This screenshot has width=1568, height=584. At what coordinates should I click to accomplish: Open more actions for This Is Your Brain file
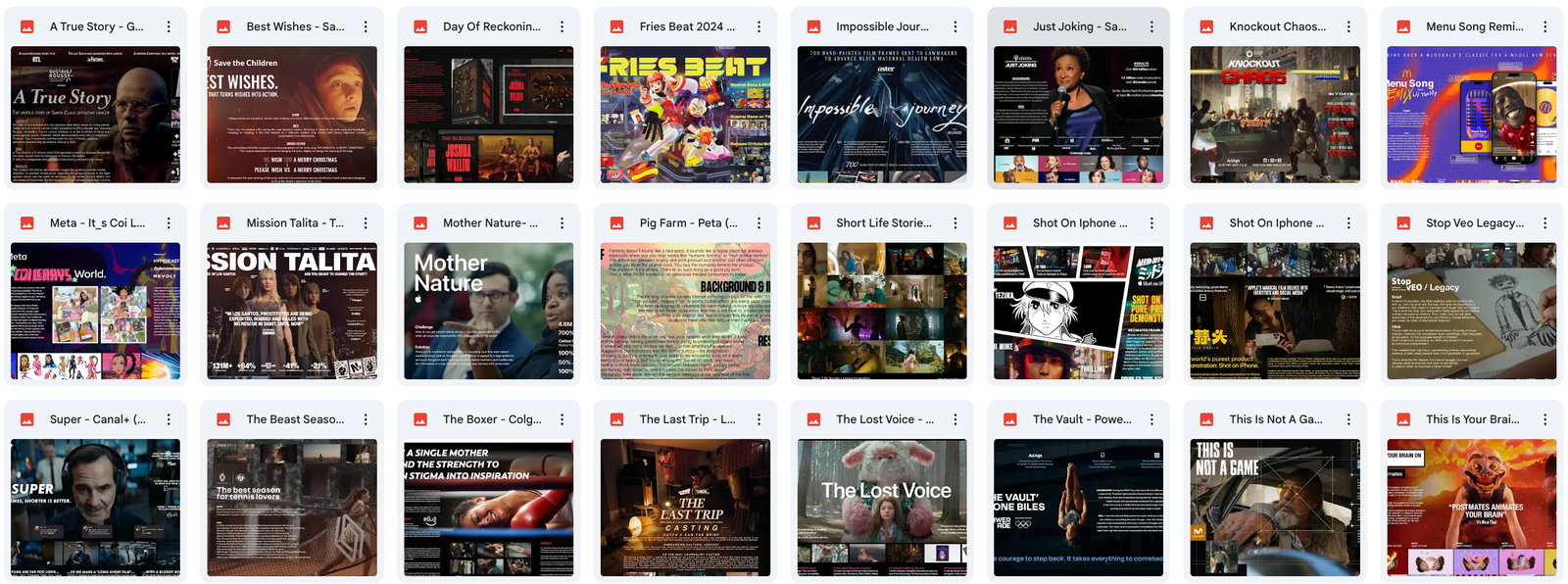point(1545,418)
